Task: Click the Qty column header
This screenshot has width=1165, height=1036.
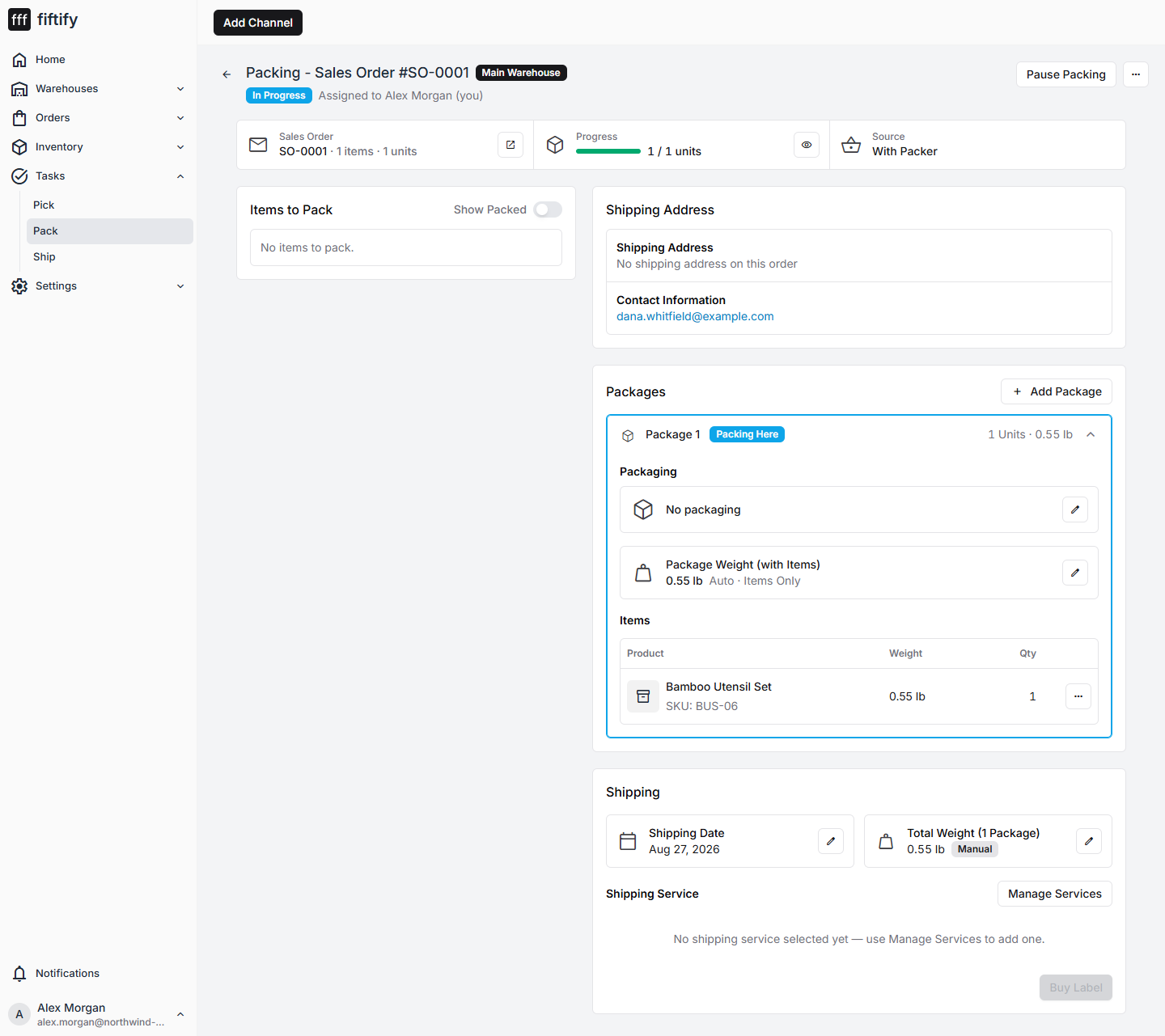Action: (1027, 653)
